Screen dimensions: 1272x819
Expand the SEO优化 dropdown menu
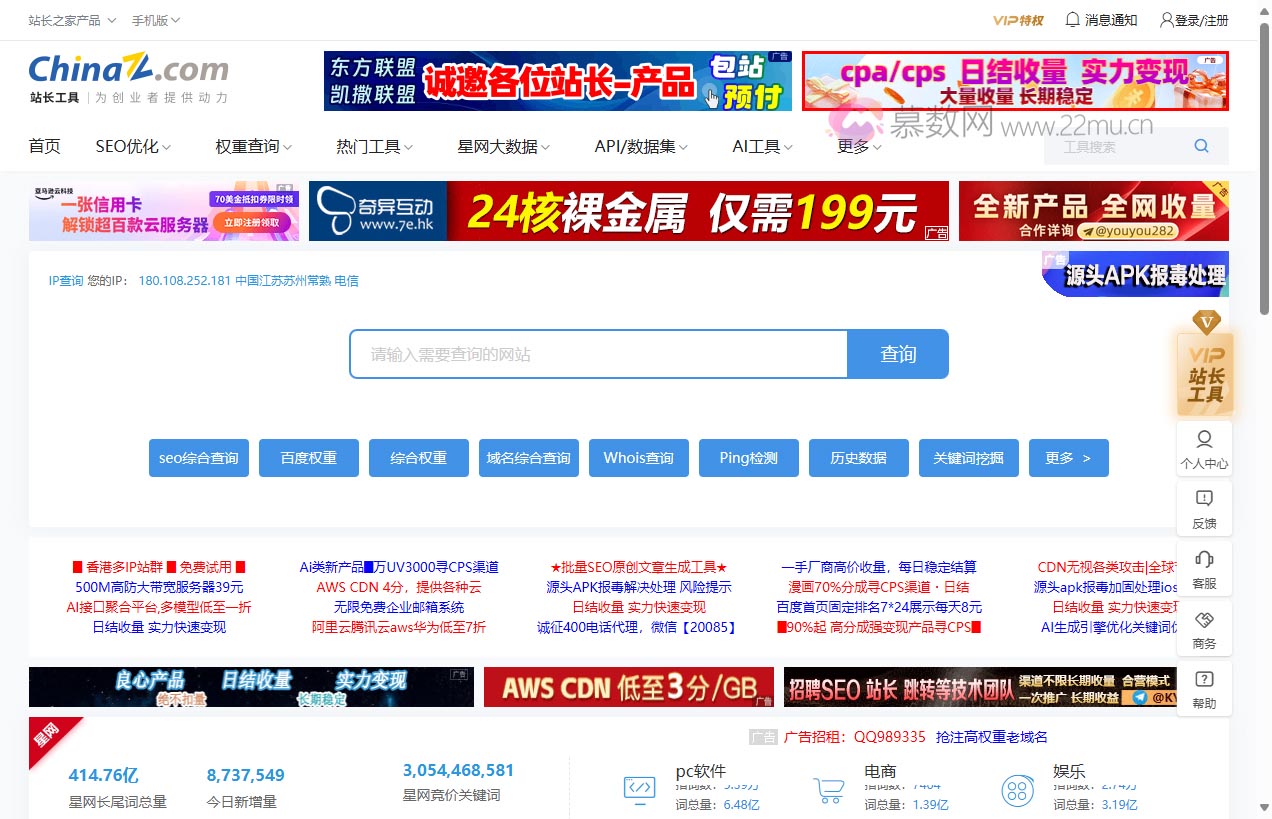(x=125, y=145)
